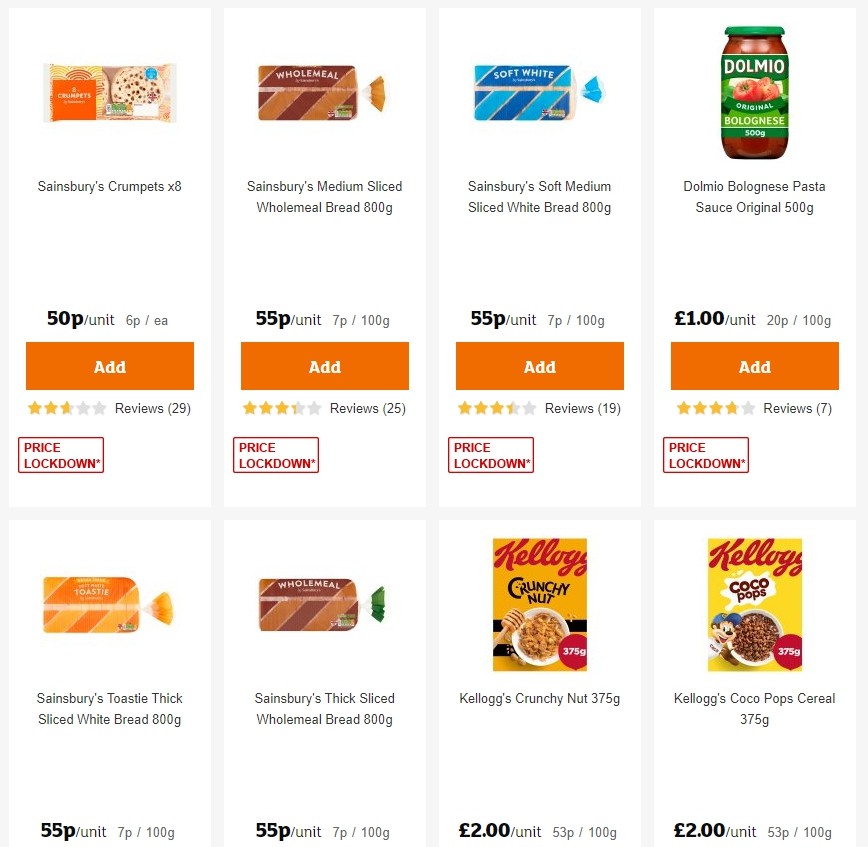Click the Soft White bread packaging image

[540, 92]
